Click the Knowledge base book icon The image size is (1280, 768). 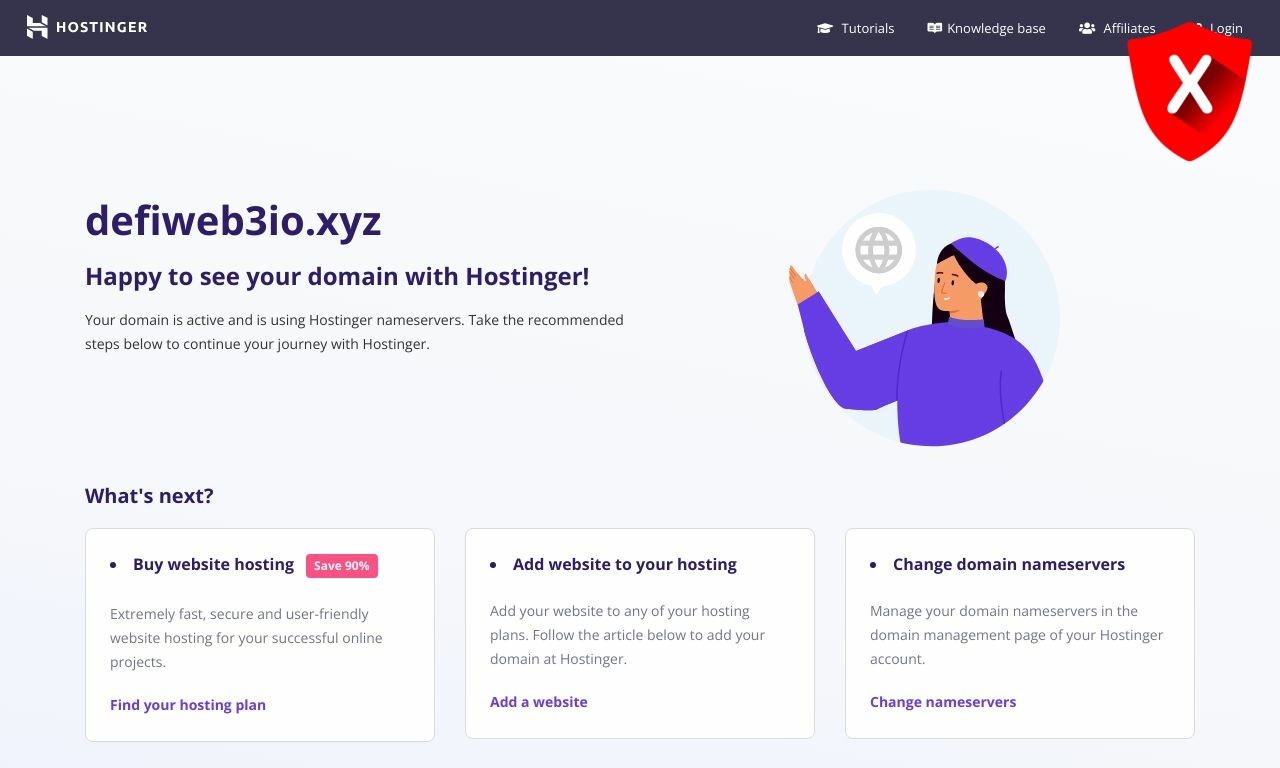tap(935, 28)
